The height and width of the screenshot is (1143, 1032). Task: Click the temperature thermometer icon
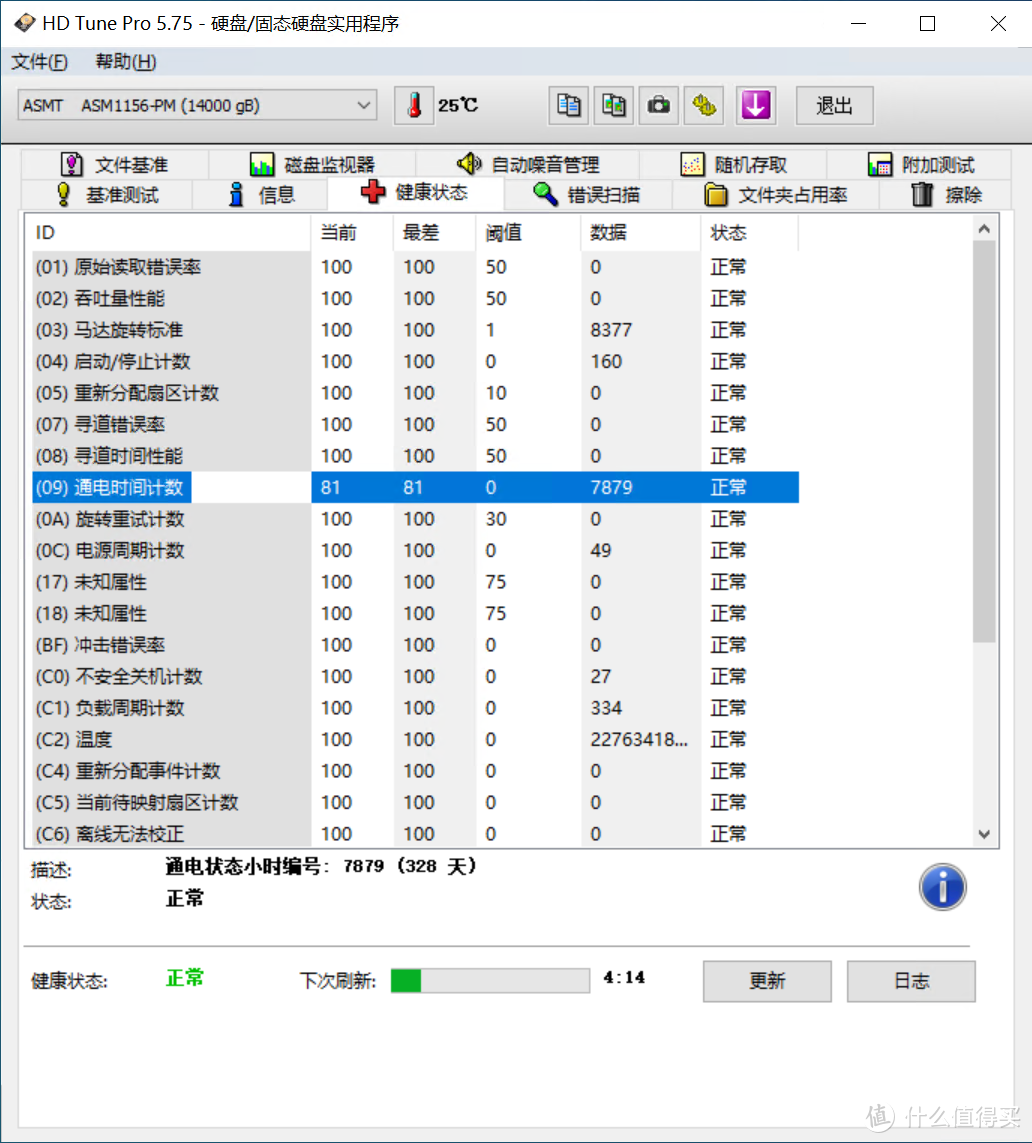coord(414,105)
